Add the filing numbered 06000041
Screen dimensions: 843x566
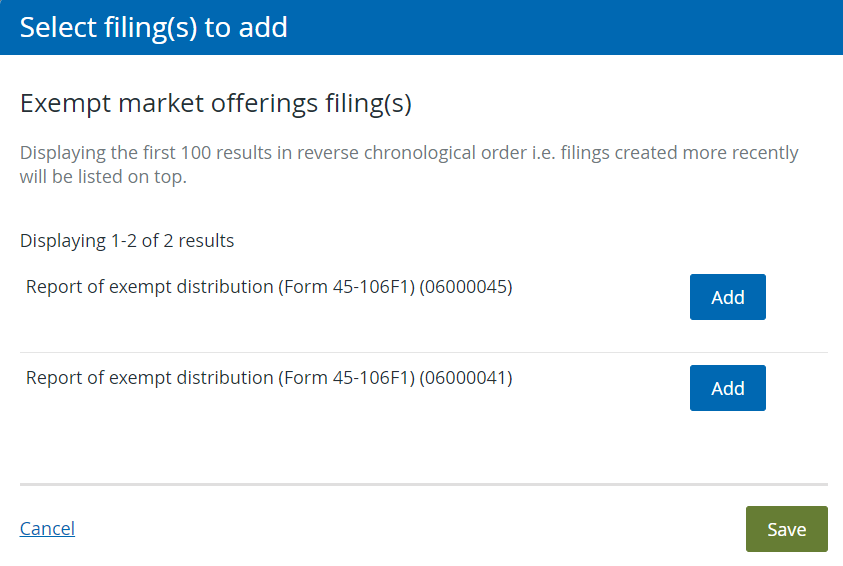click(x=727, y=388)
